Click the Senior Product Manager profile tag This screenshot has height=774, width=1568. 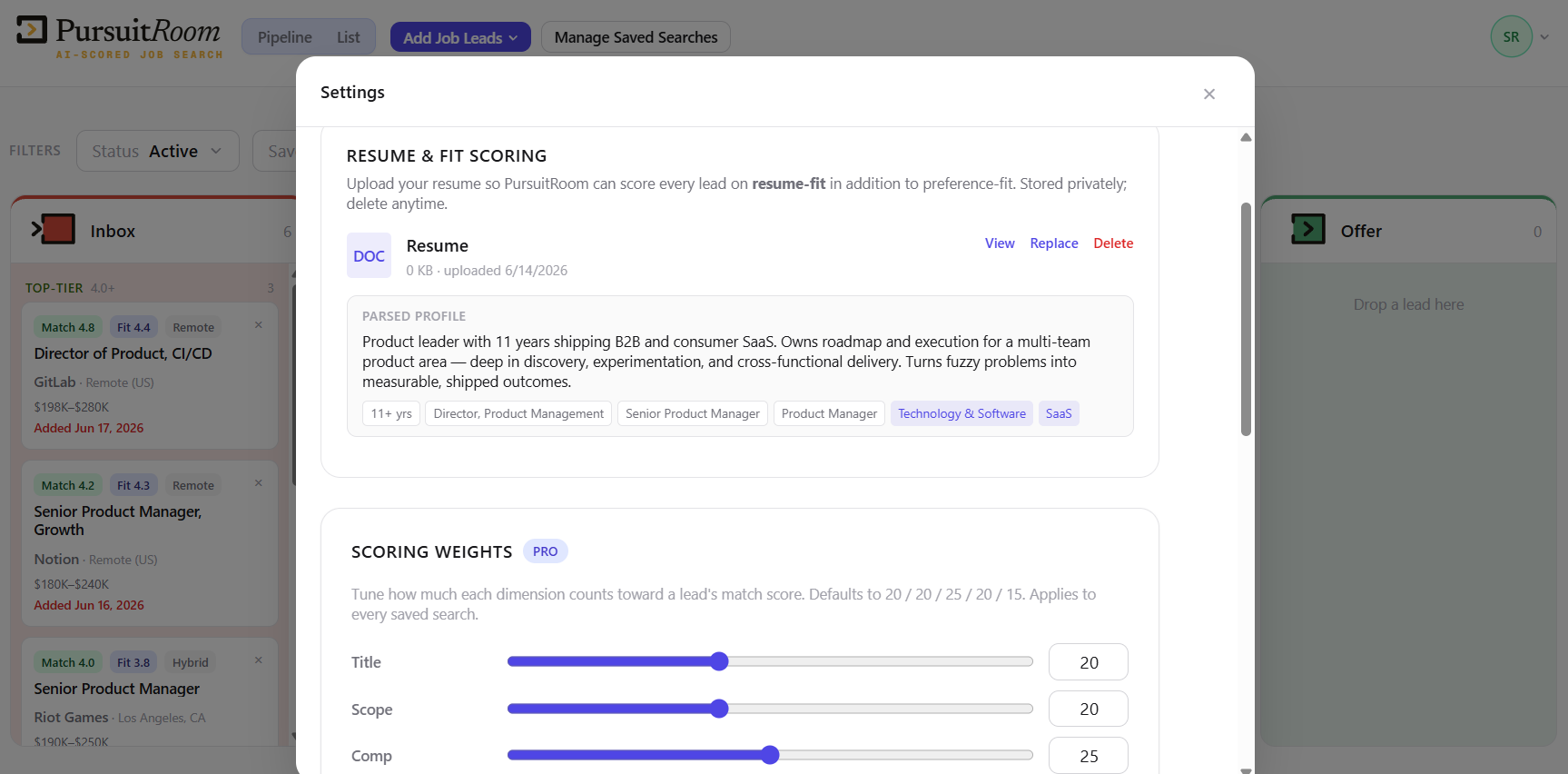pos(693,413)
